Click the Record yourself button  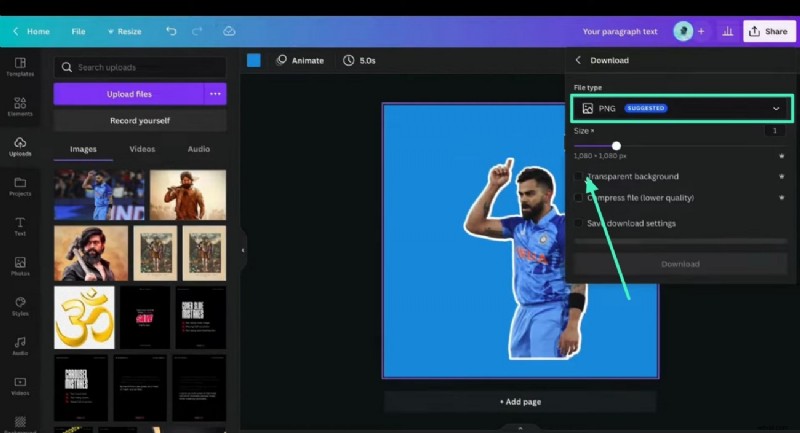(140, 121)
